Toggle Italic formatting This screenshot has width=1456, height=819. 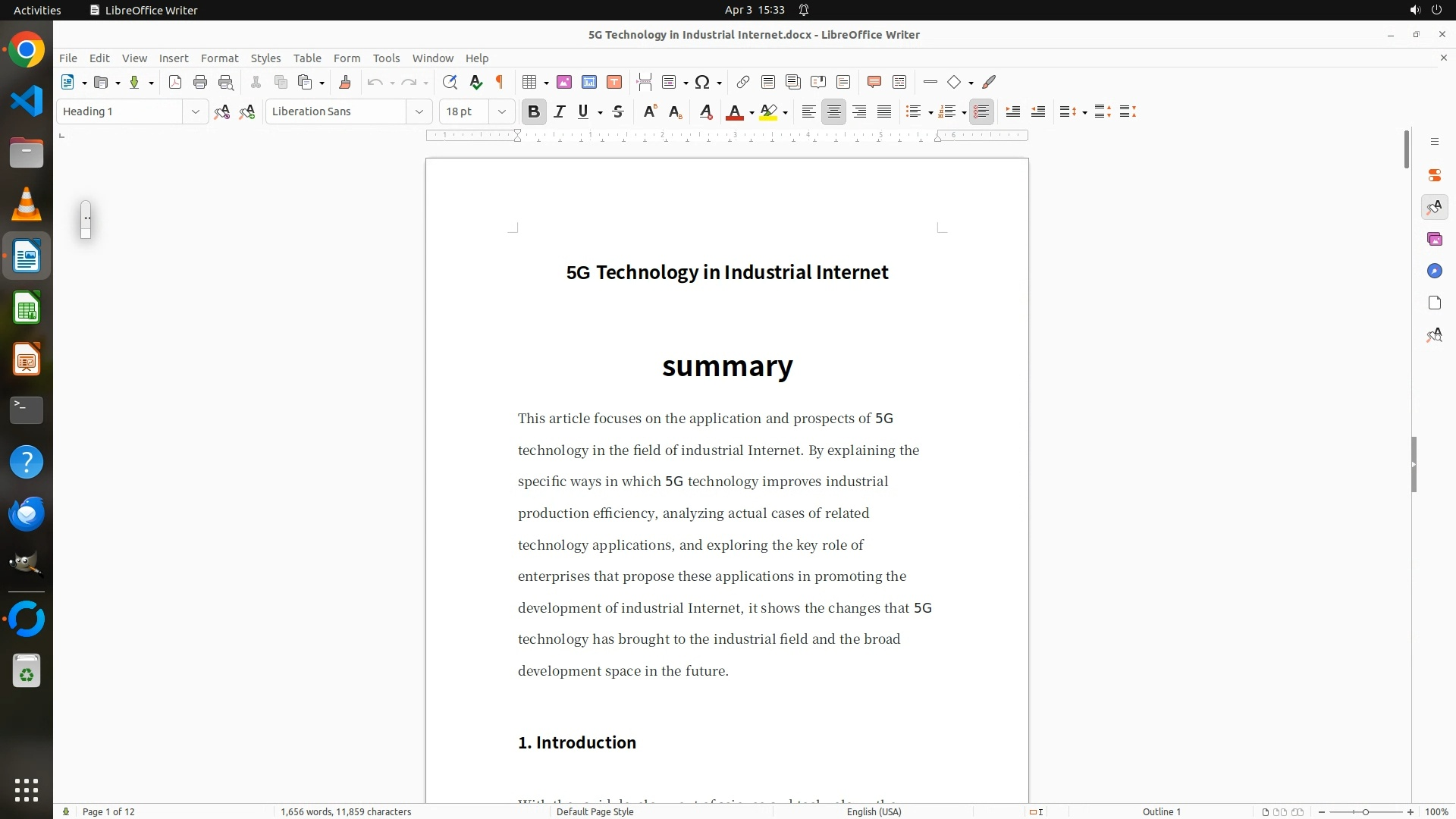(x=560, y=111)
